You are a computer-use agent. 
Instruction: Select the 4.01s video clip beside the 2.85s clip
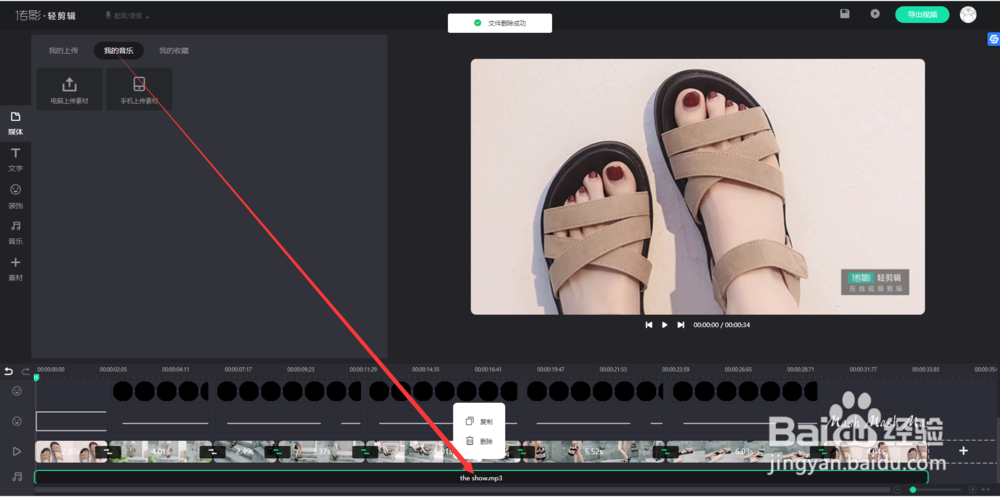click(159, 452)
